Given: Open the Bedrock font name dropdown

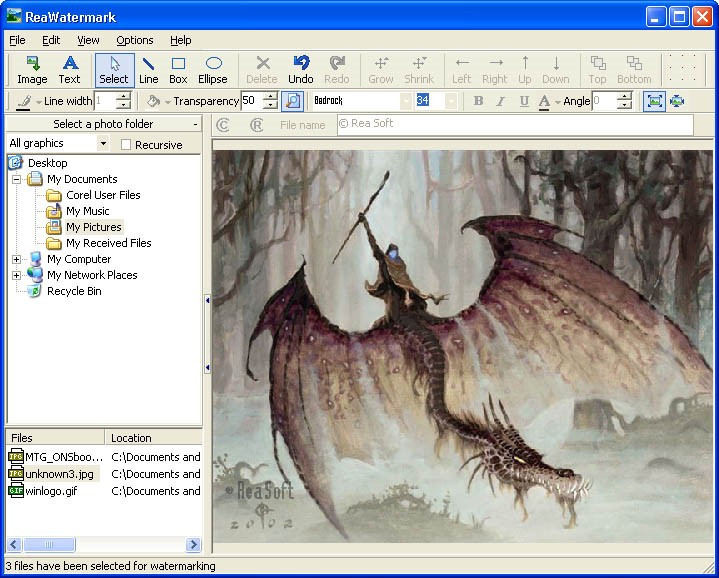Looking at the screenshot, I should pos(406,101).
